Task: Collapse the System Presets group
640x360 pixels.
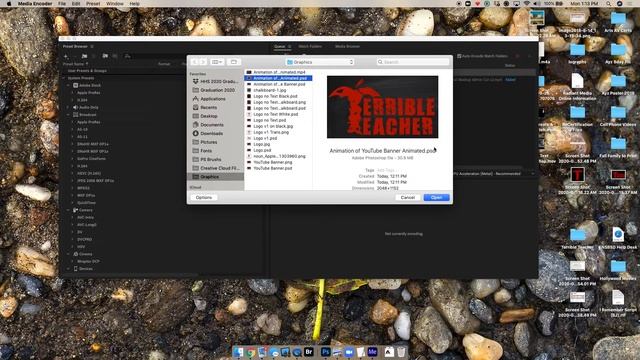Action: 64,78
